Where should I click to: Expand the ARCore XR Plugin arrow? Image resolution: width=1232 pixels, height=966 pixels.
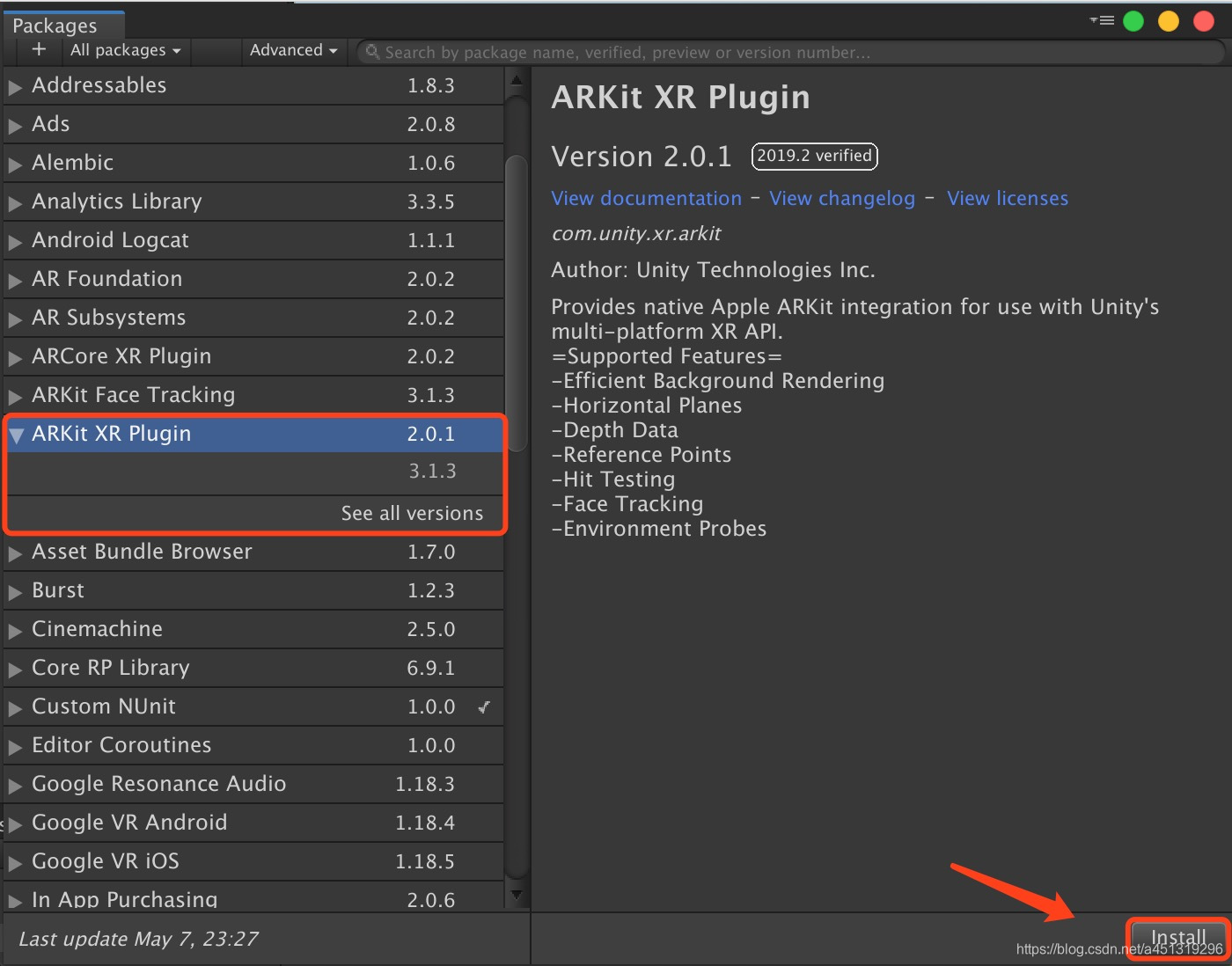(x=15, y=358)
